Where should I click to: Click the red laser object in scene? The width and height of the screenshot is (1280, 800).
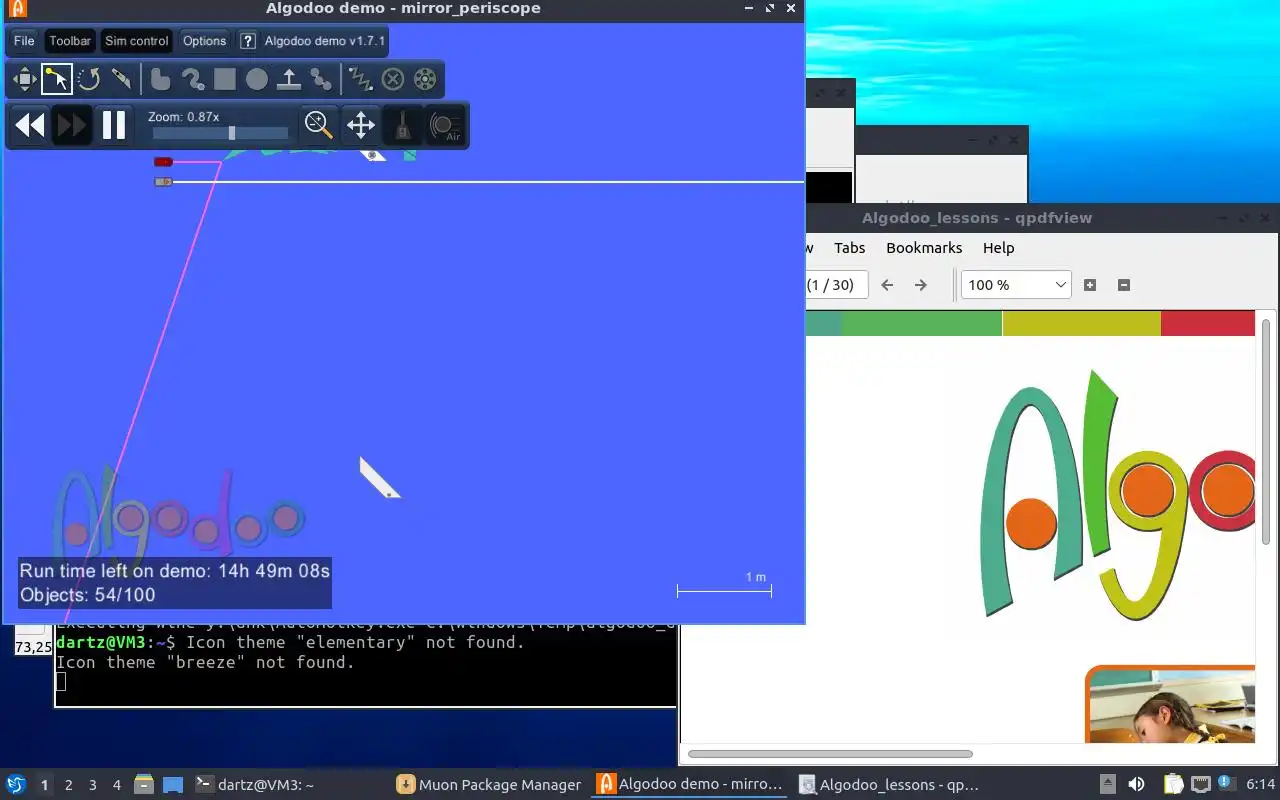(163, 161)
